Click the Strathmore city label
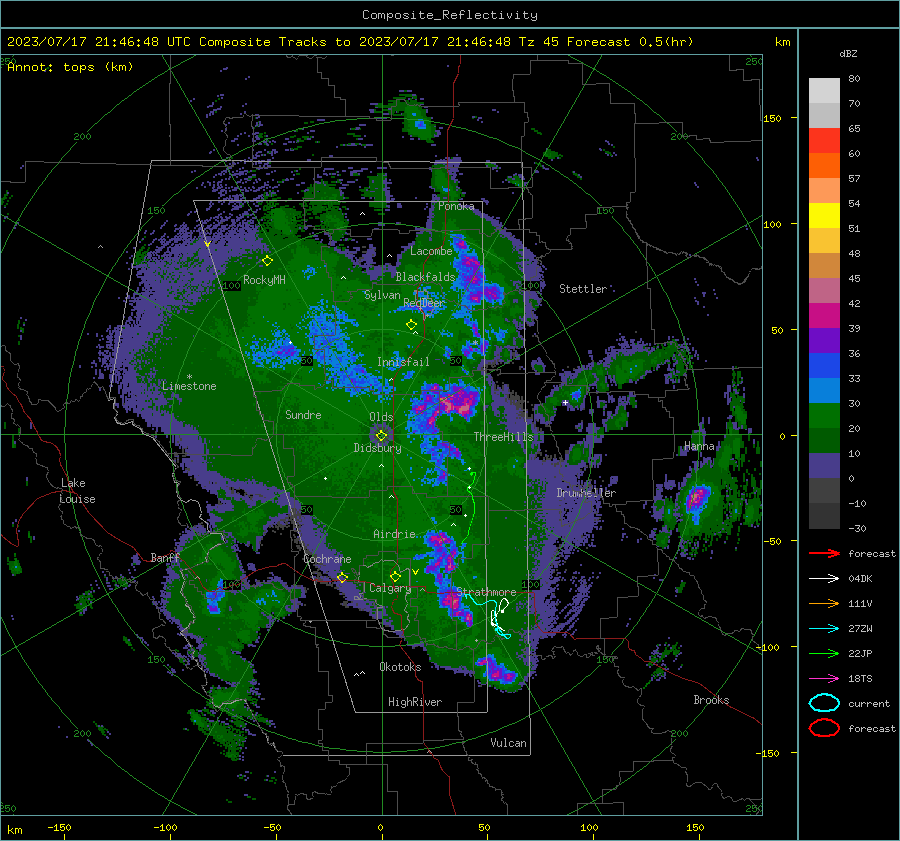 point(486,591)
